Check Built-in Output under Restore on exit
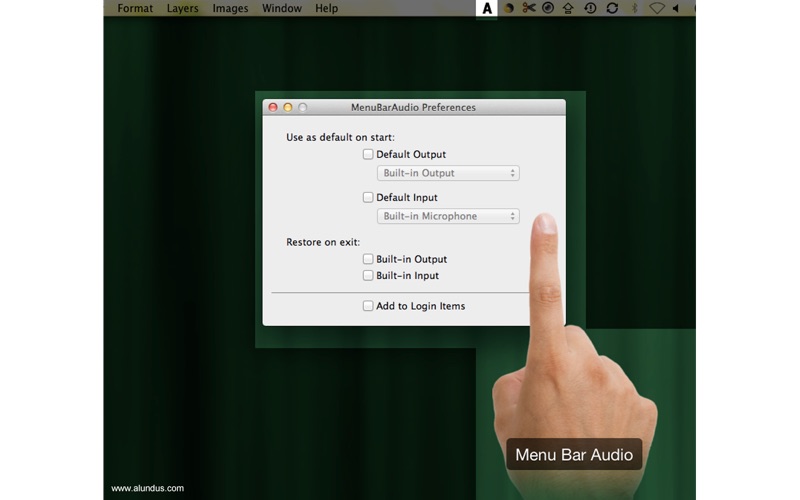The height and width of the screenshot is (500, 800). click(x=368, y=259)
